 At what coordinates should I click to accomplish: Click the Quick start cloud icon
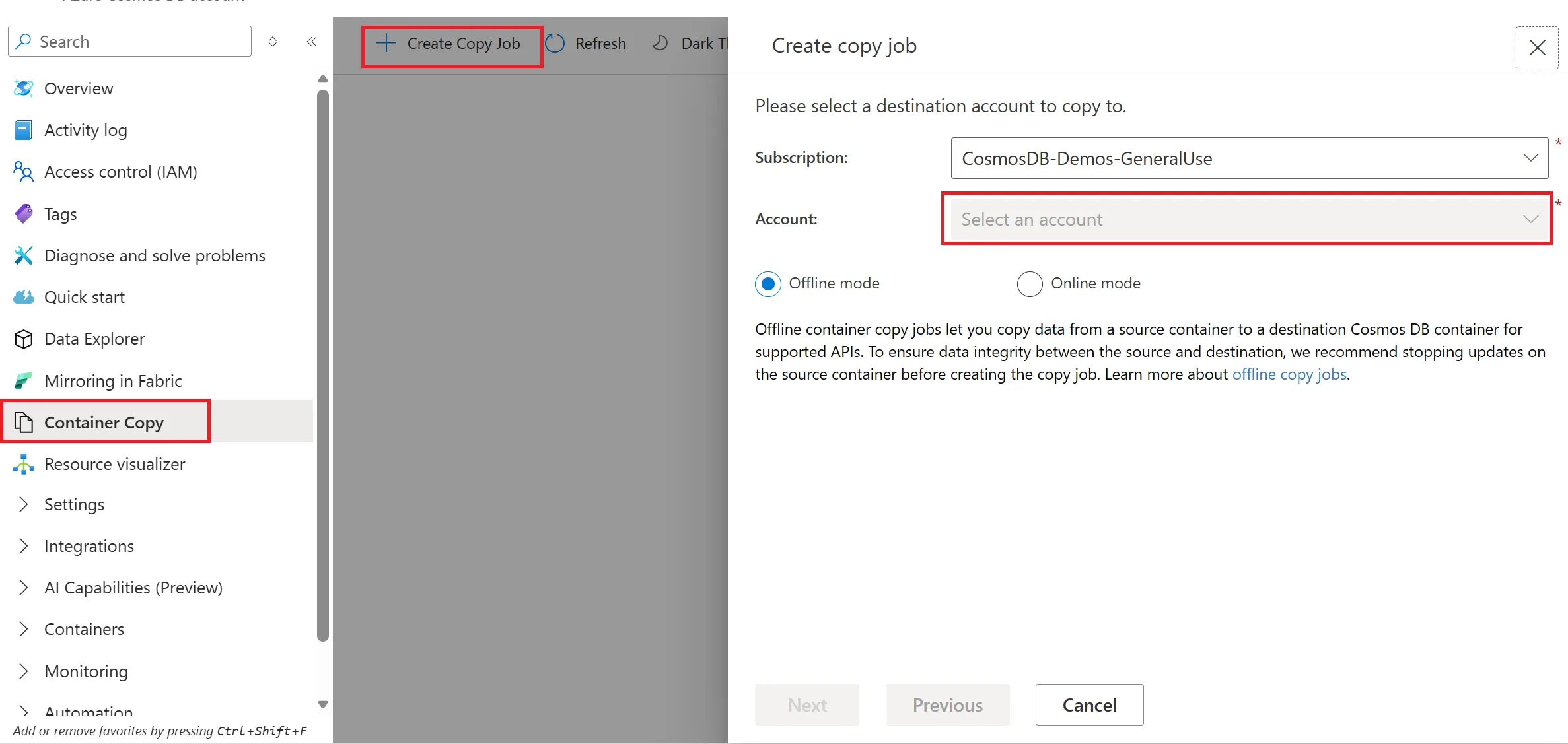tap(24, 297)
